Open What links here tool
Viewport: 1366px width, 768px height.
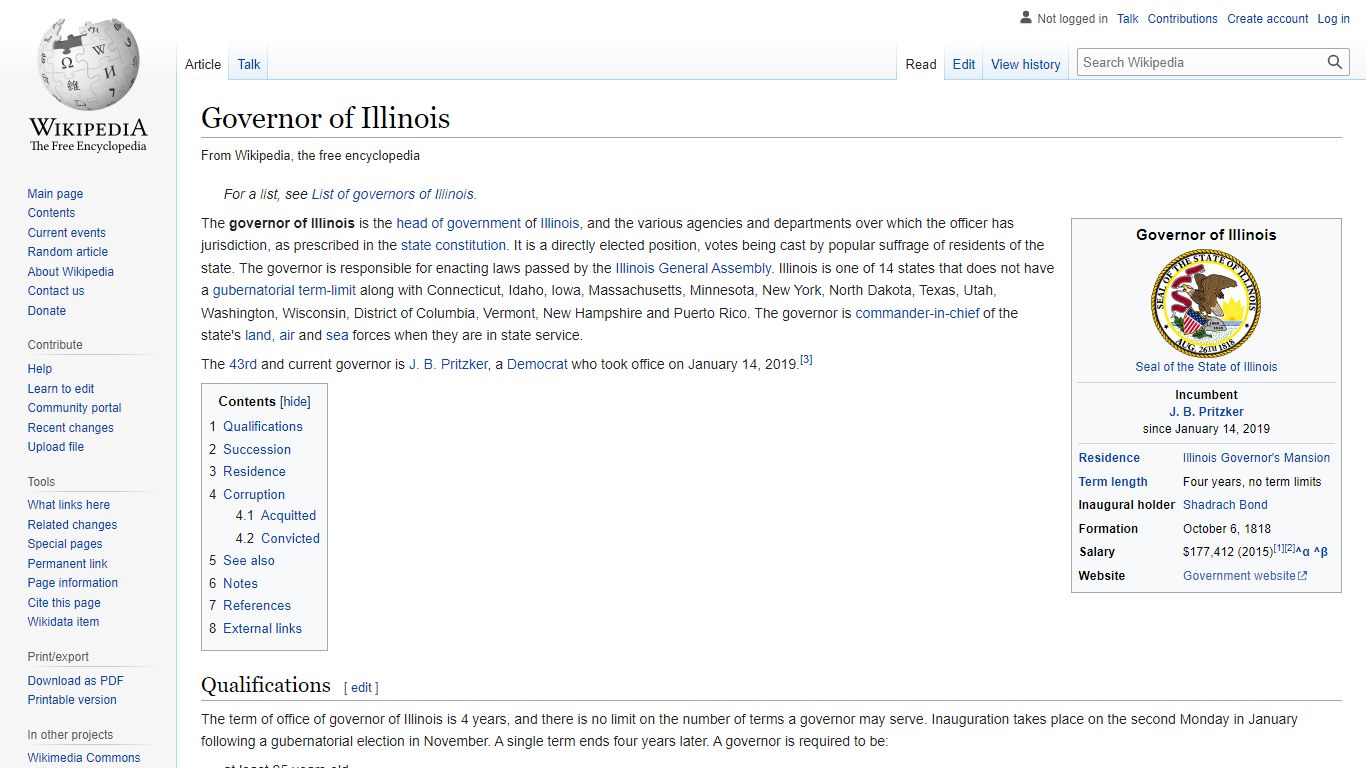[x=68, y=505]
